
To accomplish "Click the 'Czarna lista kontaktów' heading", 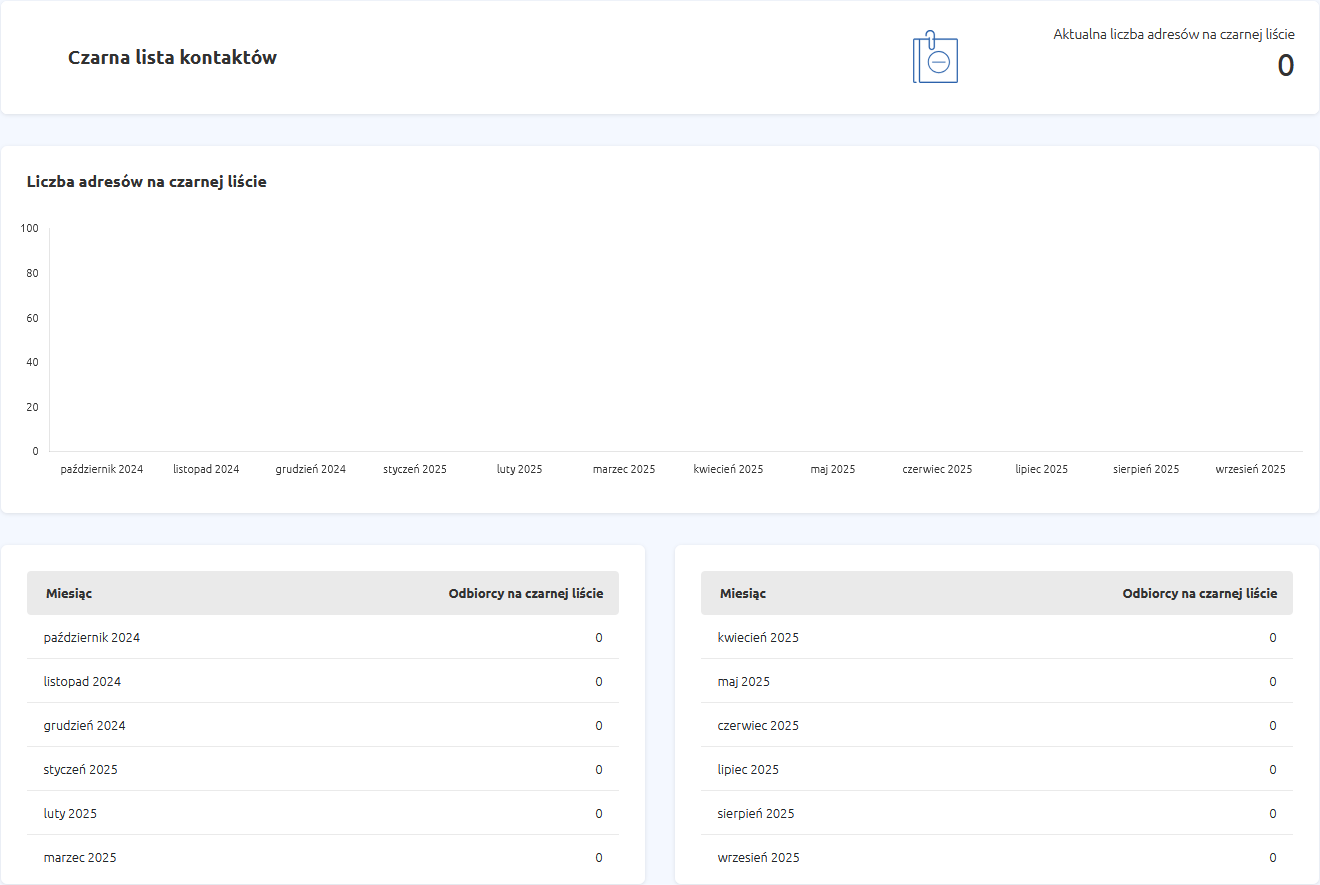I will [x=172, y=58].
